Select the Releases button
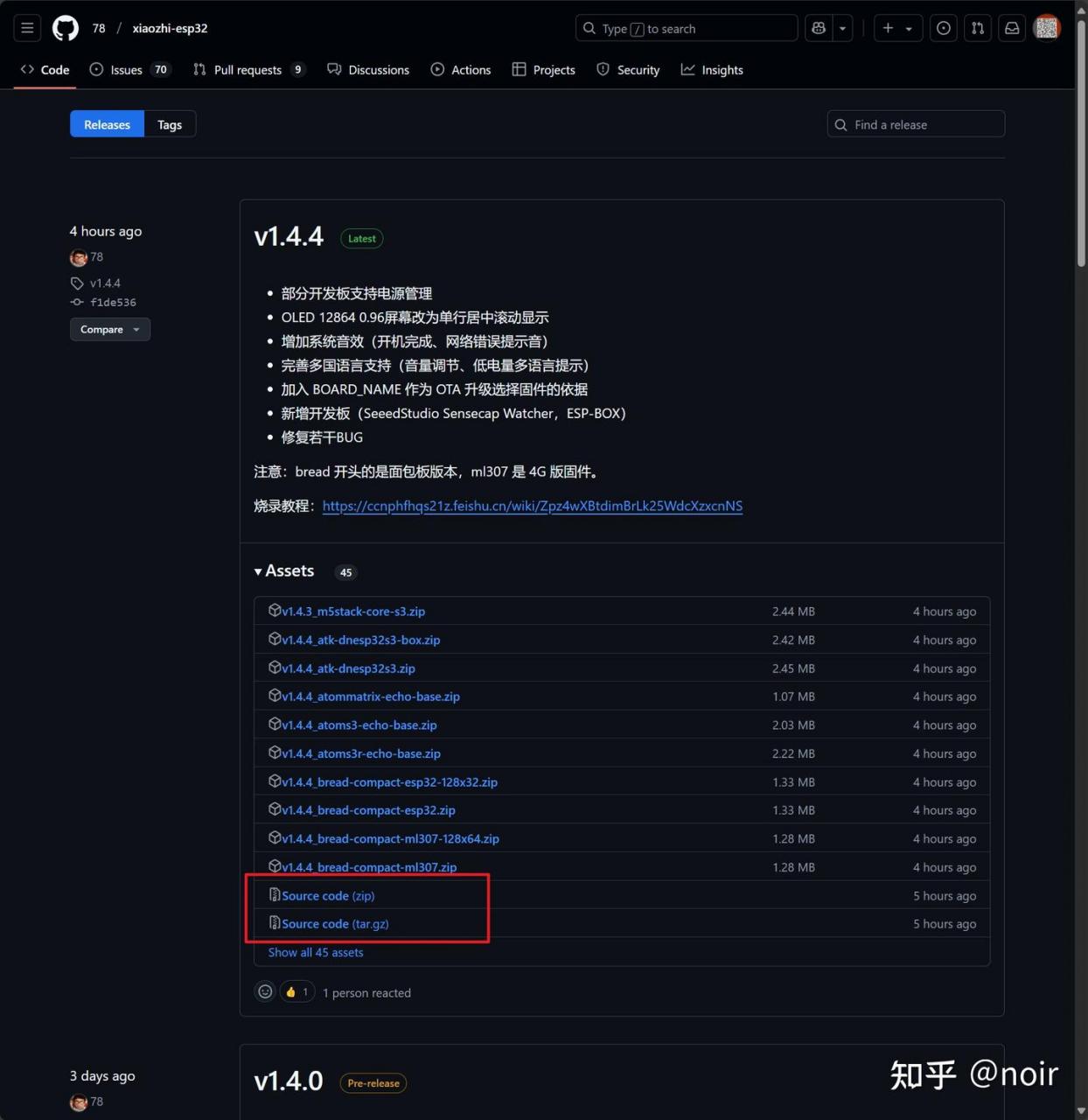 107,124
